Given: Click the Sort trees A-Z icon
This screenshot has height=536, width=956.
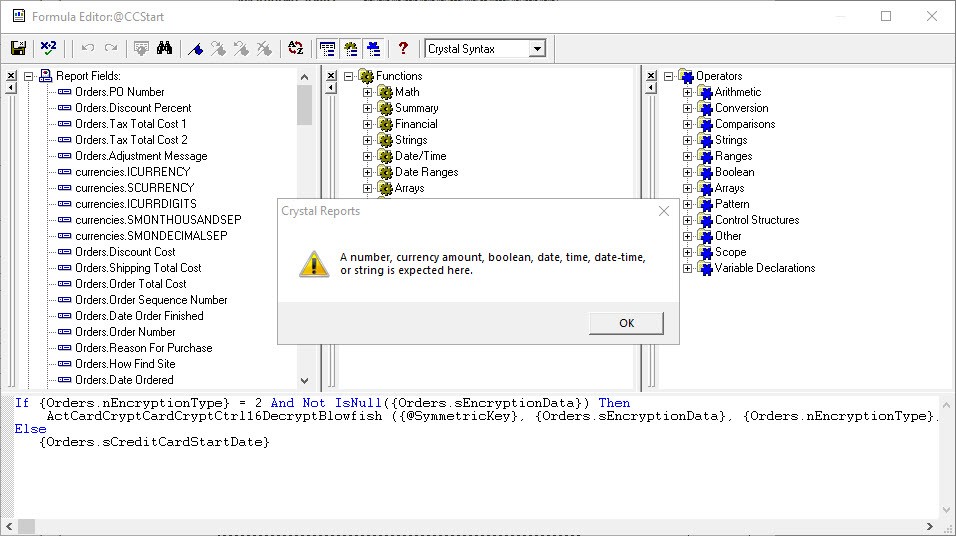Looking at the screenshot, I should coord(295,48).
